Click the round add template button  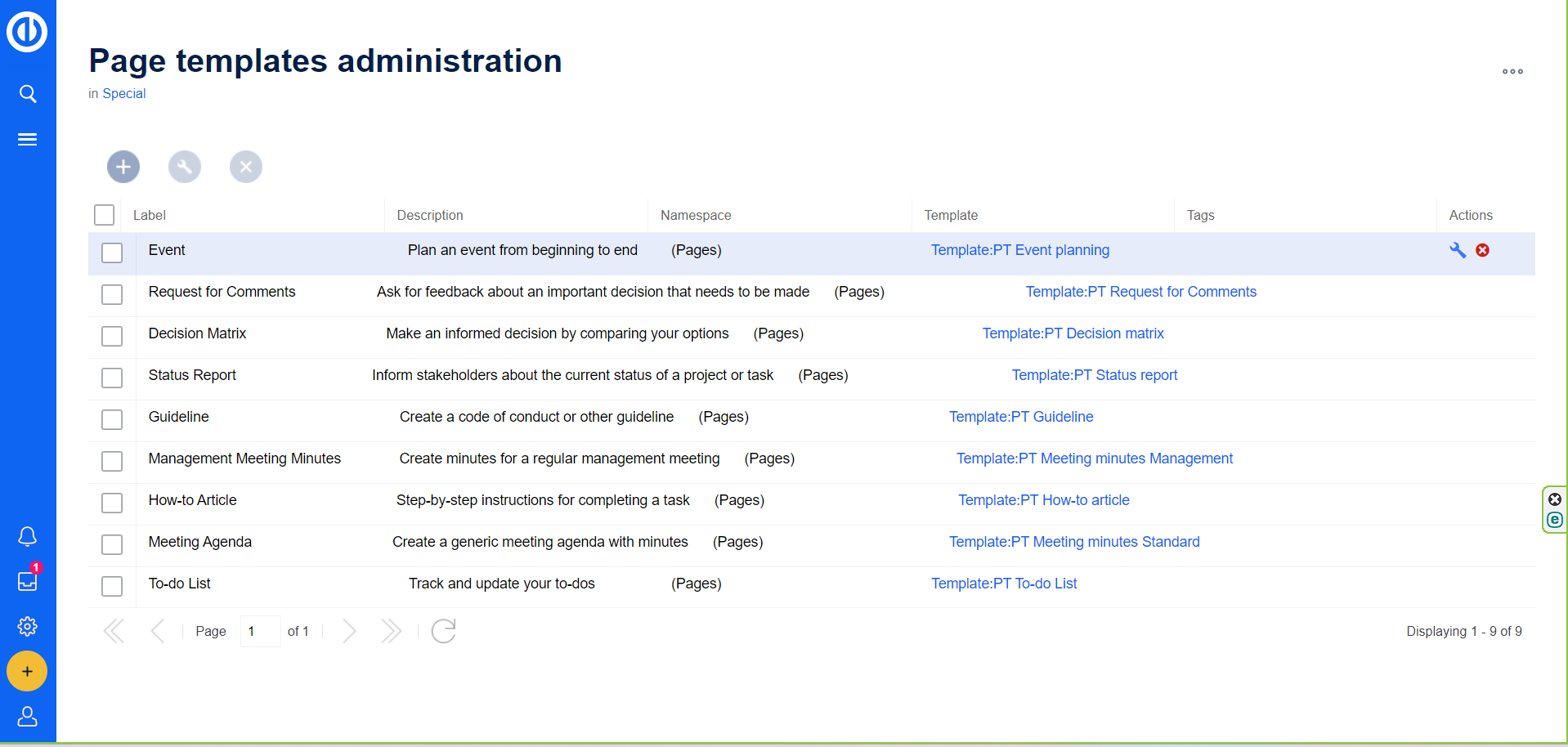pyautogui.click(x=123, y=167)
